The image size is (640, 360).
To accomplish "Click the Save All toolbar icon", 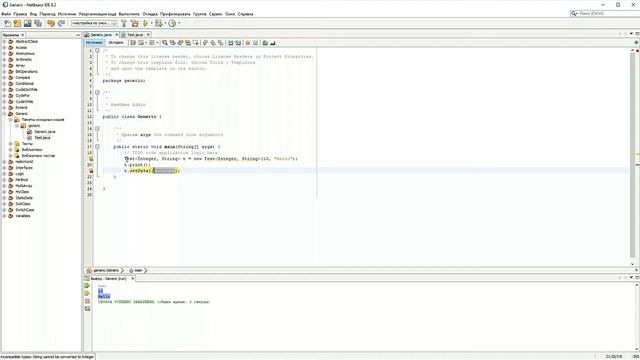I will 38,24.
